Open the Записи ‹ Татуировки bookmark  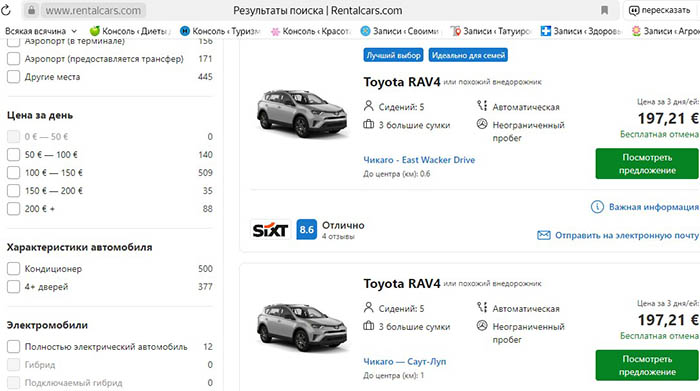491,31
